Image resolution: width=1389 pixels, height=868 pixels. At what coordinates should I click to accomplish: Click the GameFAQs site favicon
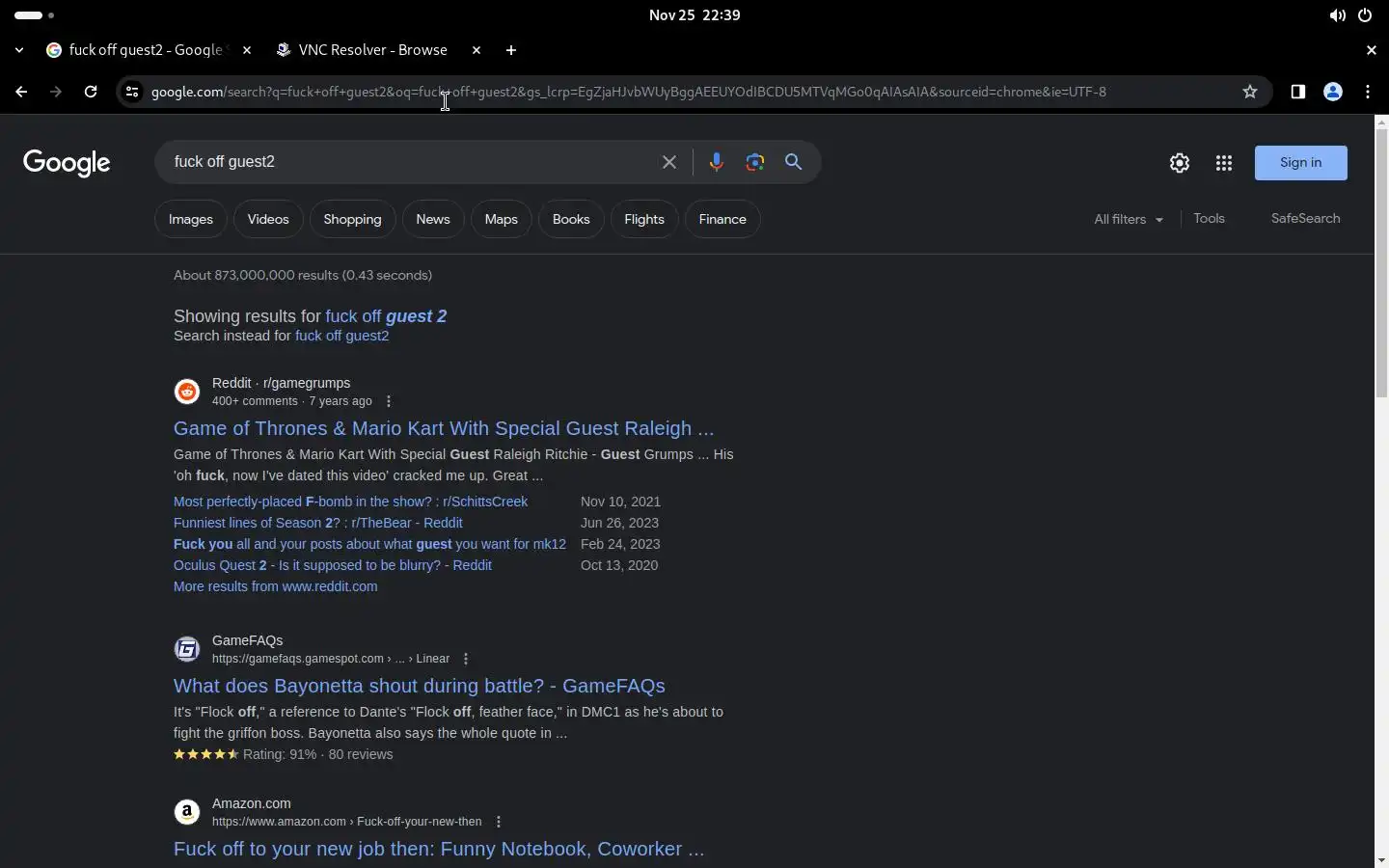187,649
